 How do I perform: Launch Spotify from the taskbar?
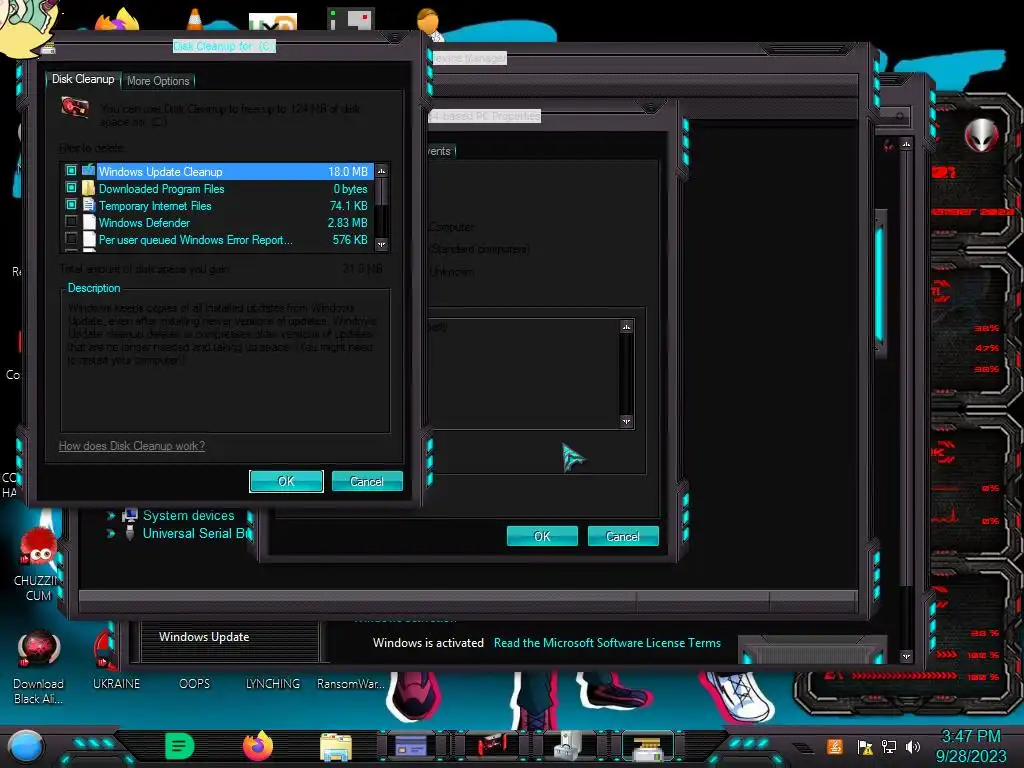click(x=179, y=746)
